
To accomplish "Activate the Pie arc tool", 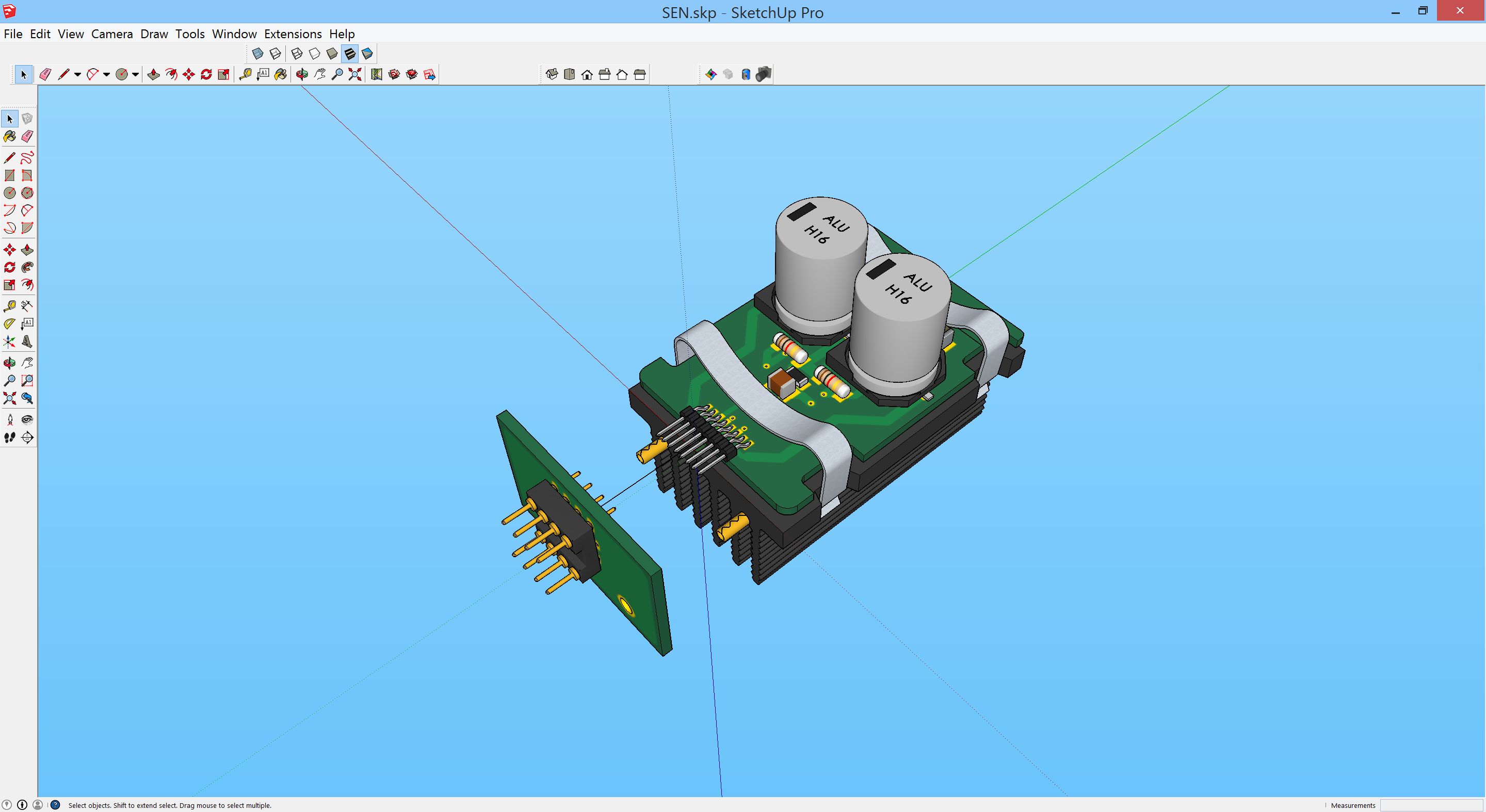I will (x=27, y=228).
